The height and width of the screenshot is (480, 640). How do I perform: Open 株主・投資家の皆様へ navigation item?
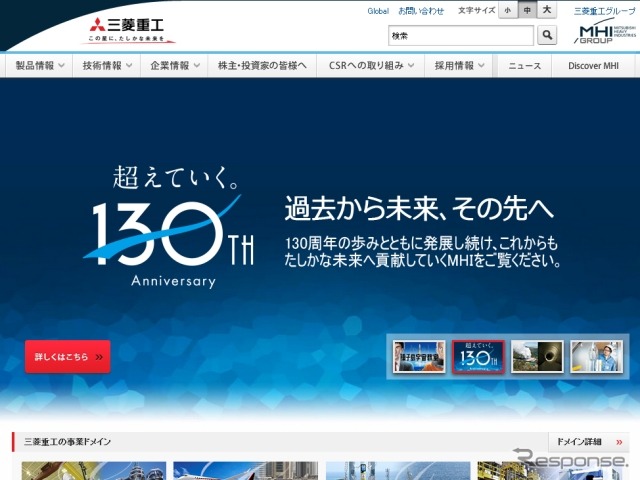point(263,65)
